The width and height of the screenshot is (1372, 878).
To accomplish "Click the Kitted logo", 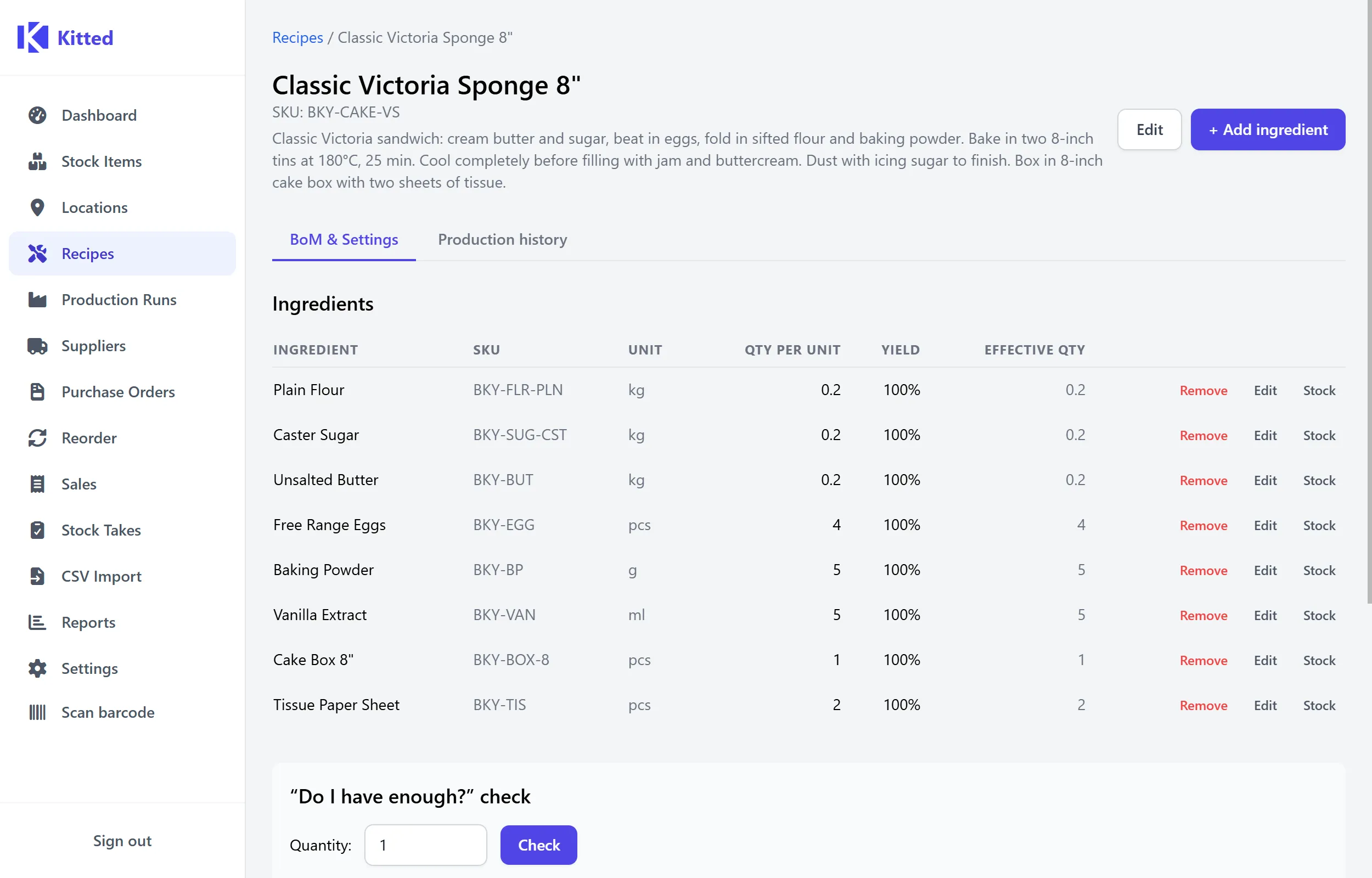I will click(x=65, y=37).
